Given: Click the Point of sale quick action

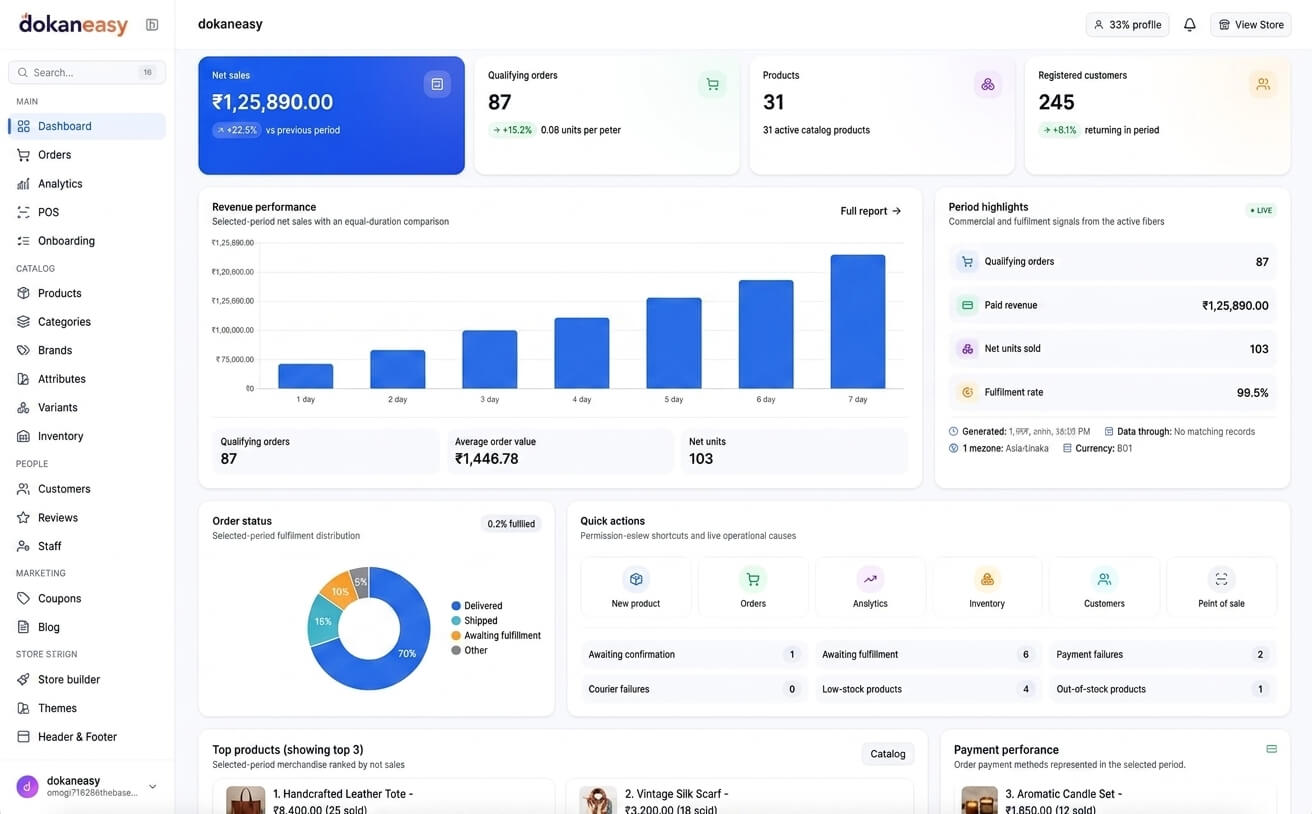Looking at the screenshot, I should tap(1221, 587).
